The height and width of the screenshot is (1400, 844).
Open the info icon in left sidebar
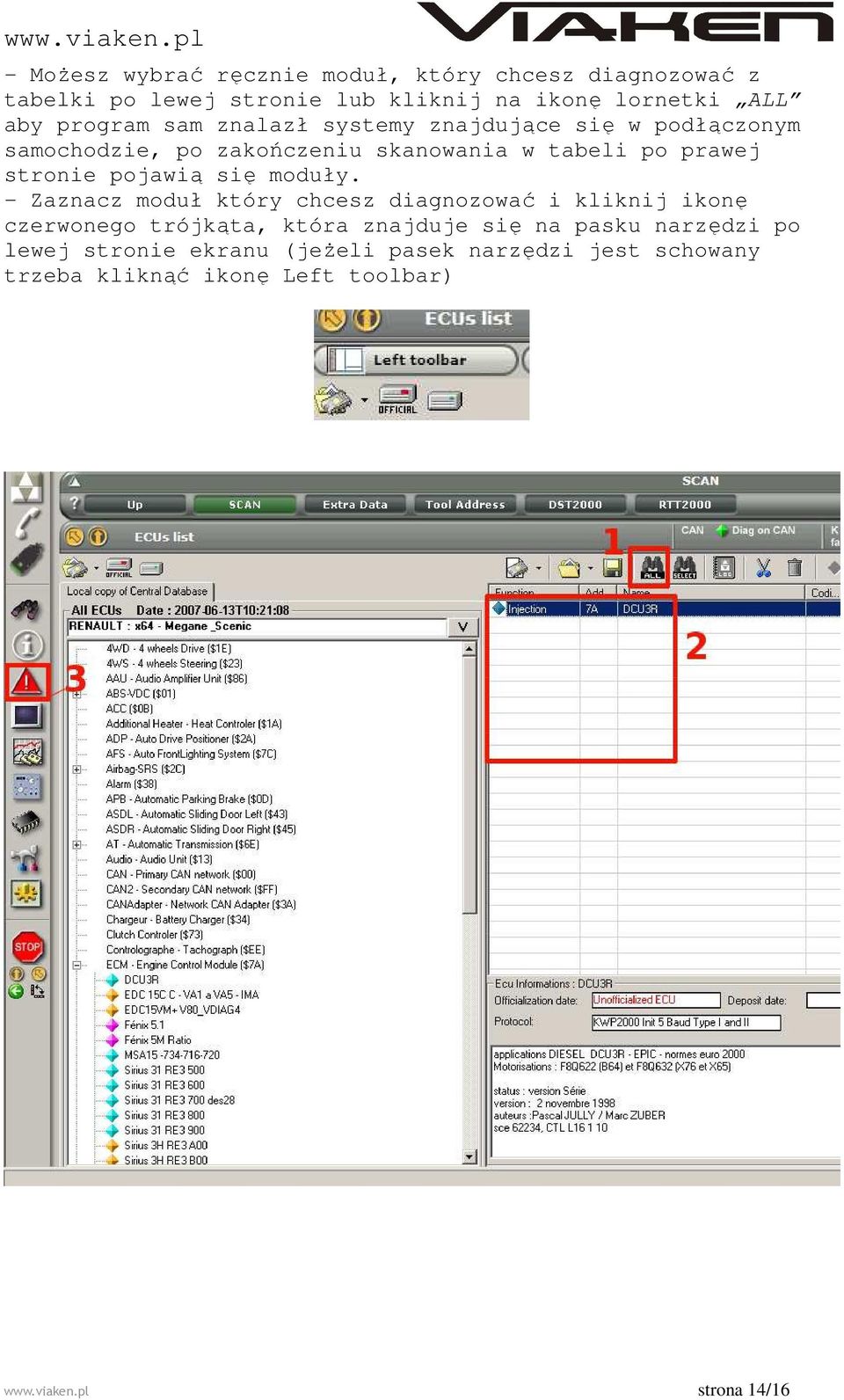pos(26,645)
